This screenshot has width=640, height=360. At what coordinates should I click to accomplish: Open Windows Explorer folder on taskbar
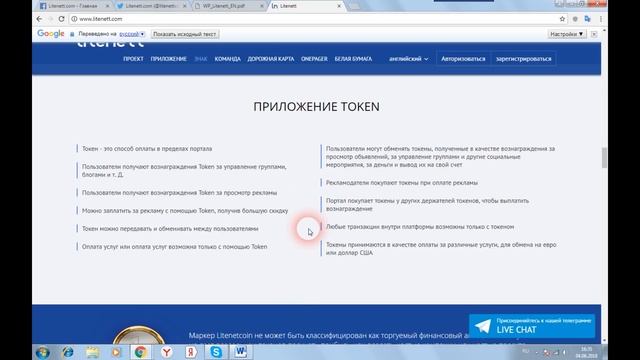[93, 352]
